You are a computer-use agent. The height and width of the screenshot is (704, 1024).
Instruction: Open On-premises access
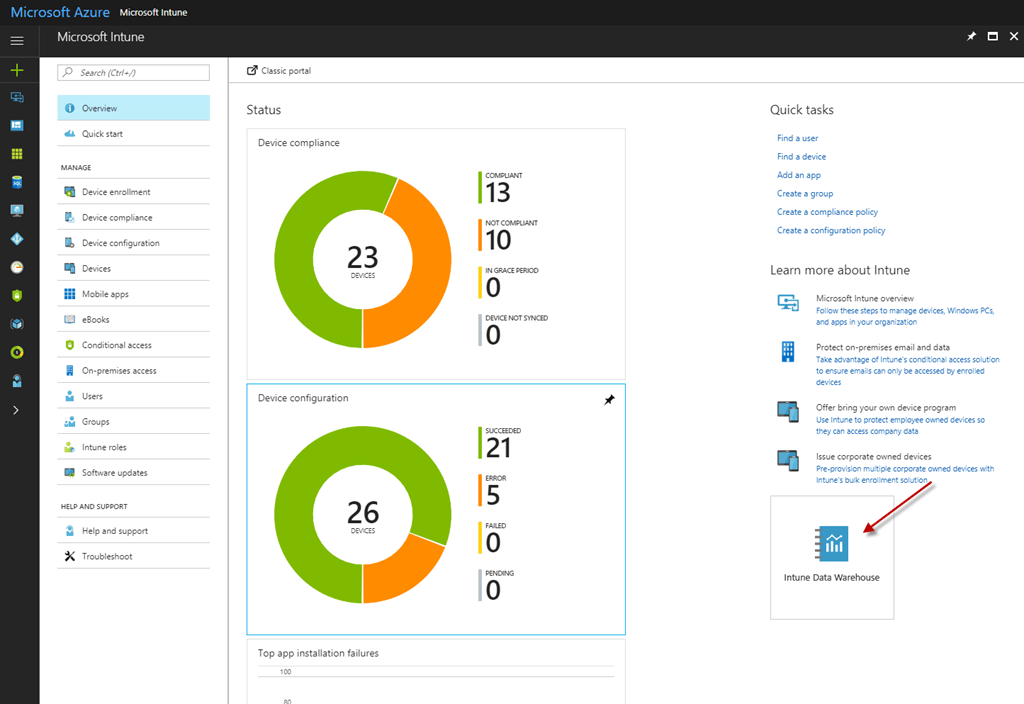point(133,370)
